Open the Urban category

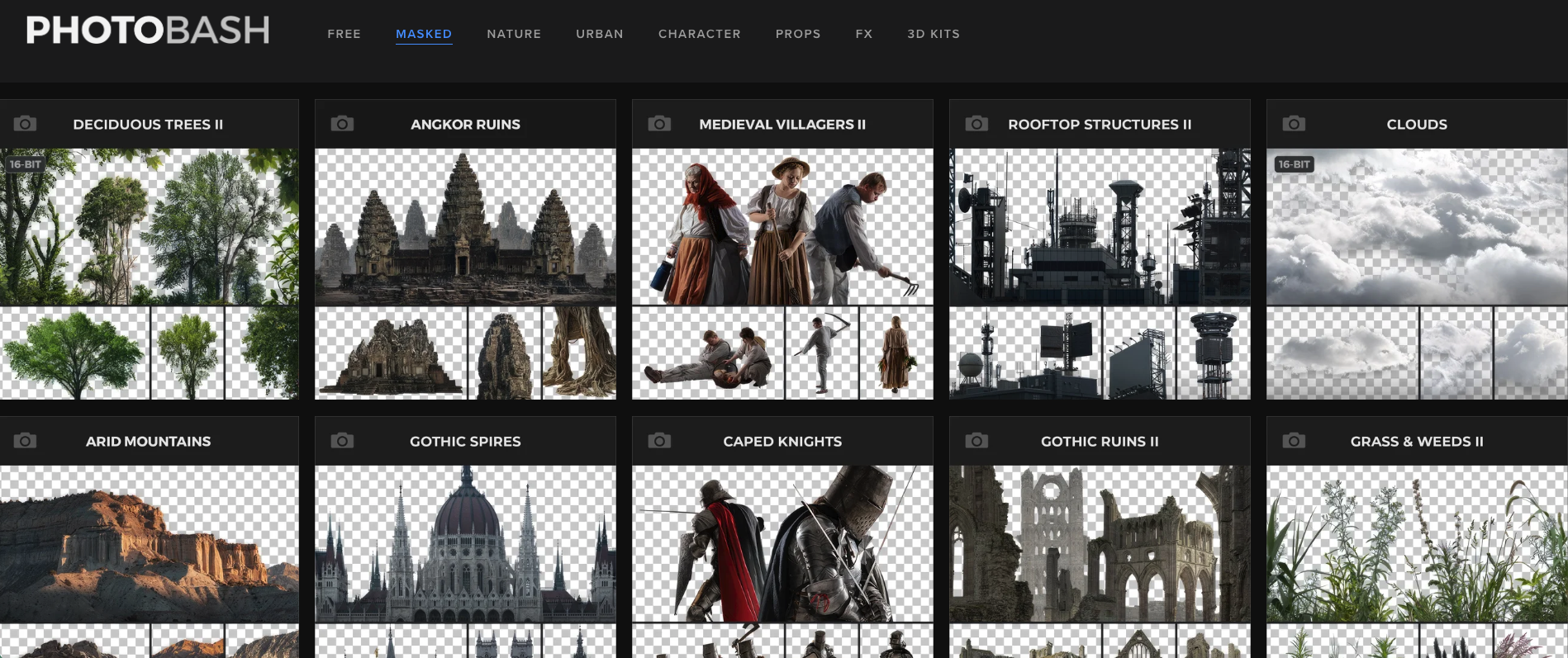tap(600, 34)
